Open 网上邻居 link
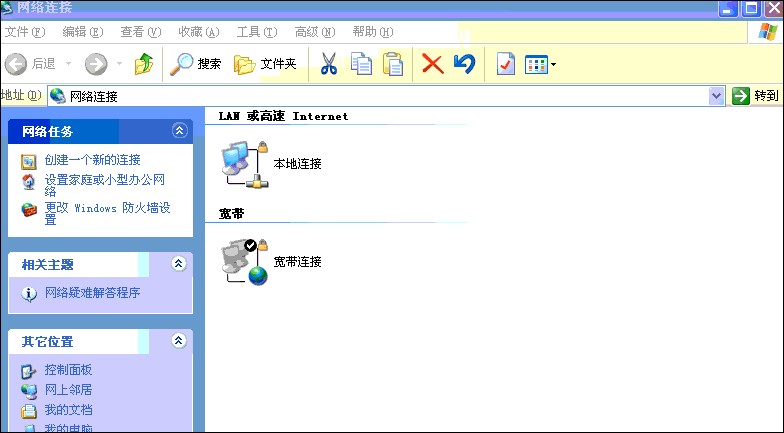The width and height of the screenshot is (784, 433). 68,390
